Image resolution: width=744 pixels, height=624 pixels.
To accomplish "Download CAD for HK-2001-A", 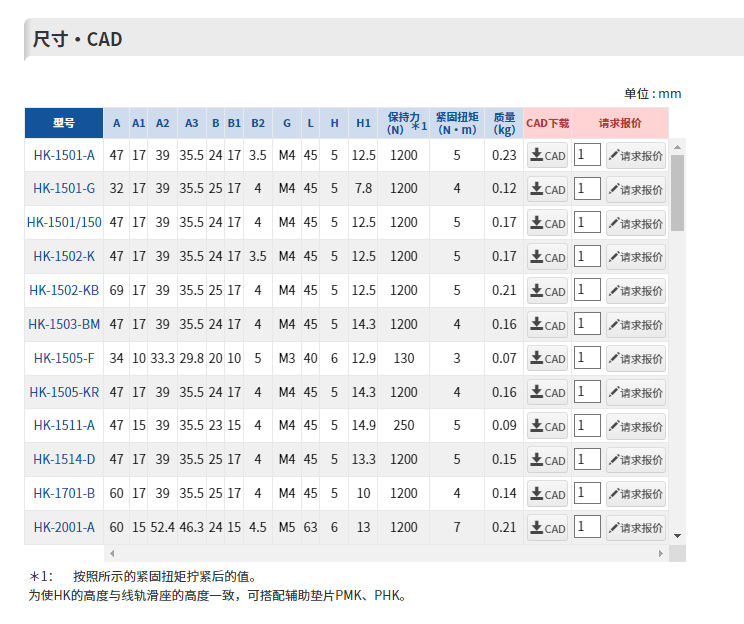I will point(547,528).
